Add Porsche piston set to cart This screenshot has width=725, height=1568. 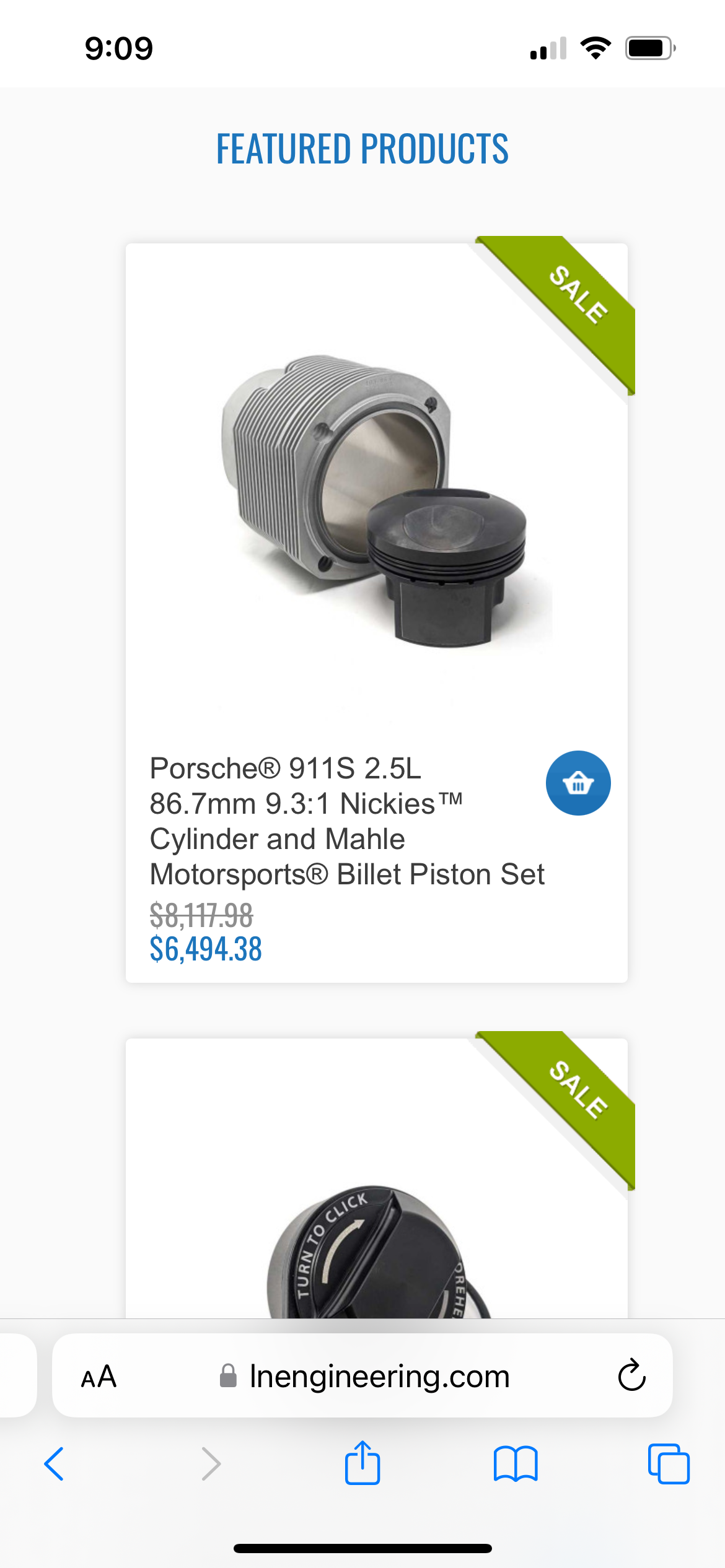pyautogui.click(x=578, y=783)
